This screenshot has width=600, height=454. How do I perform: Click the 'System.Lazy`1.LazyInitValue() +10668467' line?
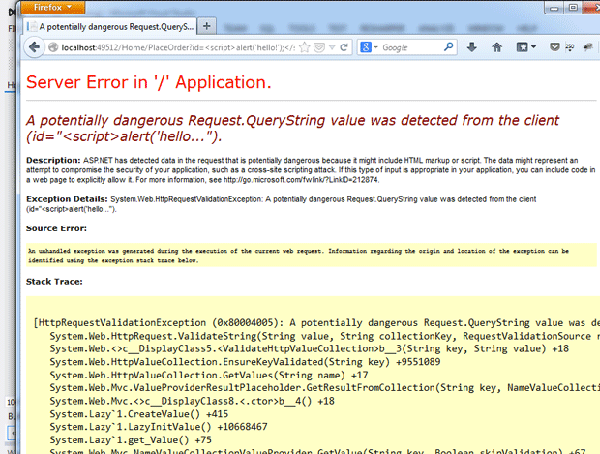pyautogui.click(x=158, y=427)
